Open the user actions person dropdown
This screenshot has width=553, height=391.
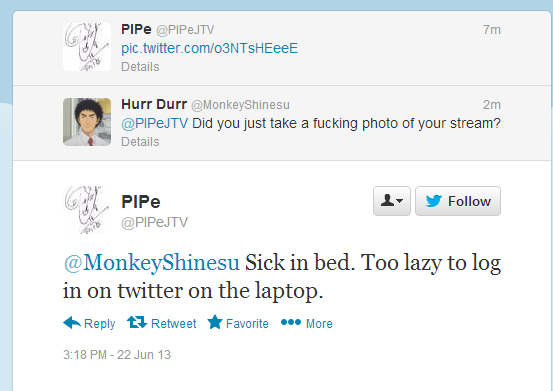[x=392, y=201]
